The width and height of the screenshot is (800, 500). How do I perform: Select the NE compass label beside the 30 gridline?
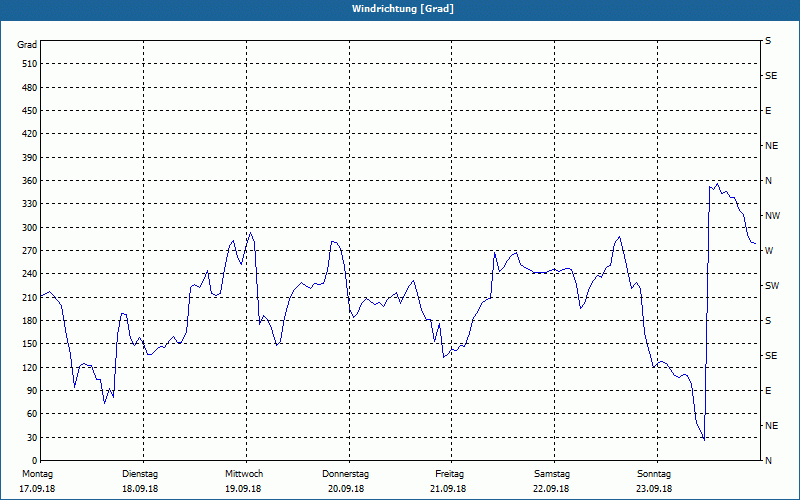pyautogui.click(x=771, y=426)
